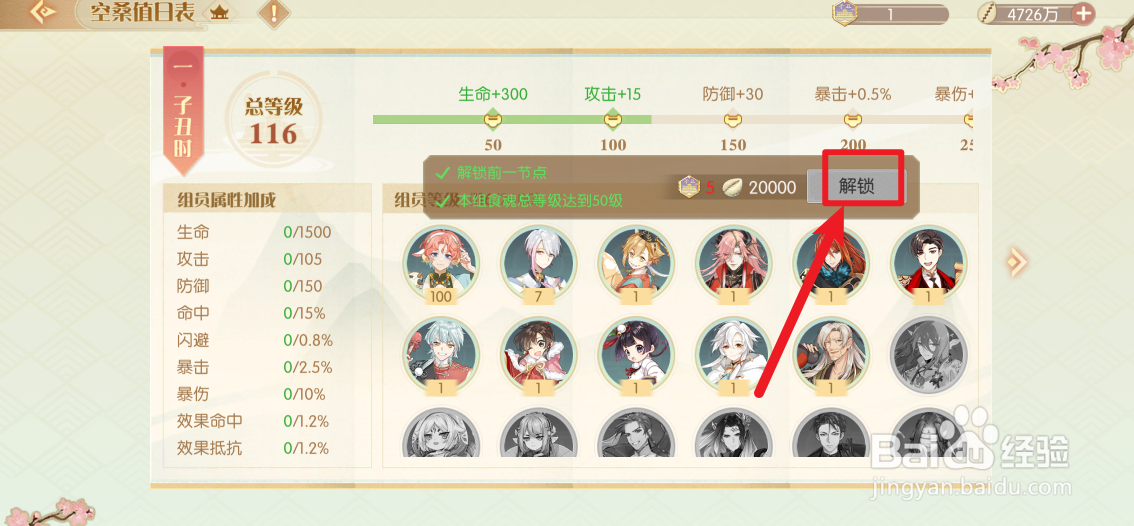Select the locked gray avatar in second row
The width and height of the screenshot is (1134, 526).
tap(929, 355)
